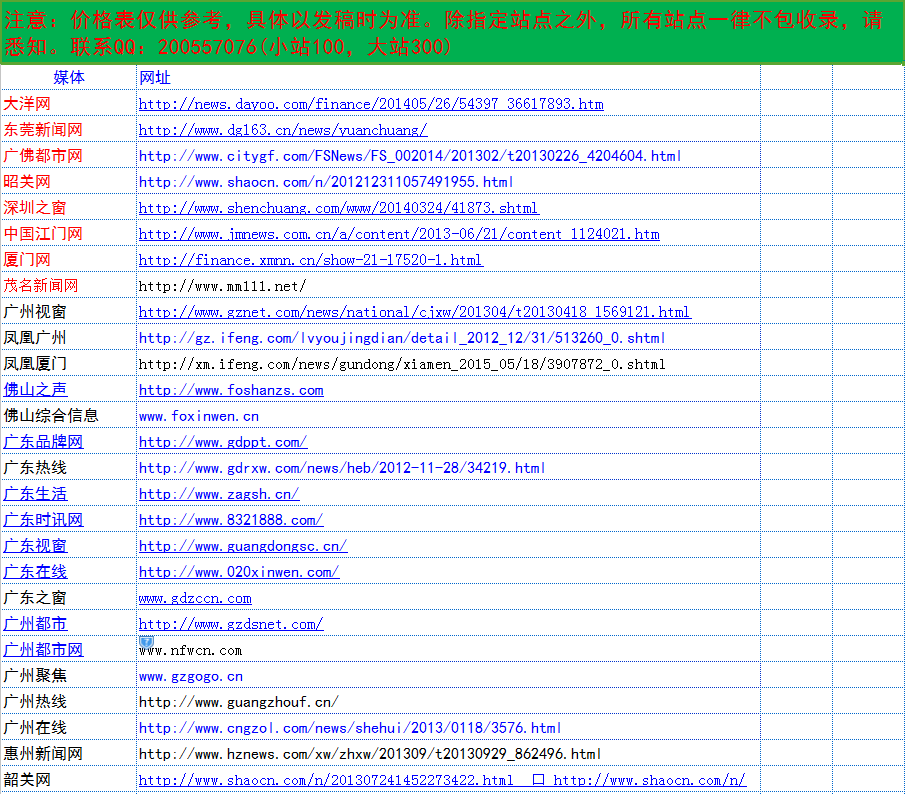This screenshot has height=794, width=905.
Task: Select the citygf.com FSNews URL cell
Action: (x=448, y=155)
